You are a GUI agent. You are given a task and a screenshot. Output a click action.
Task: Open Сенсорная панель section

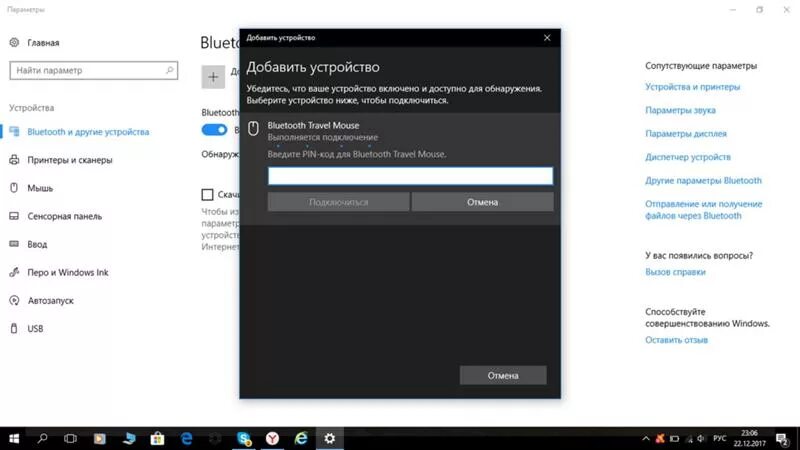65,216
